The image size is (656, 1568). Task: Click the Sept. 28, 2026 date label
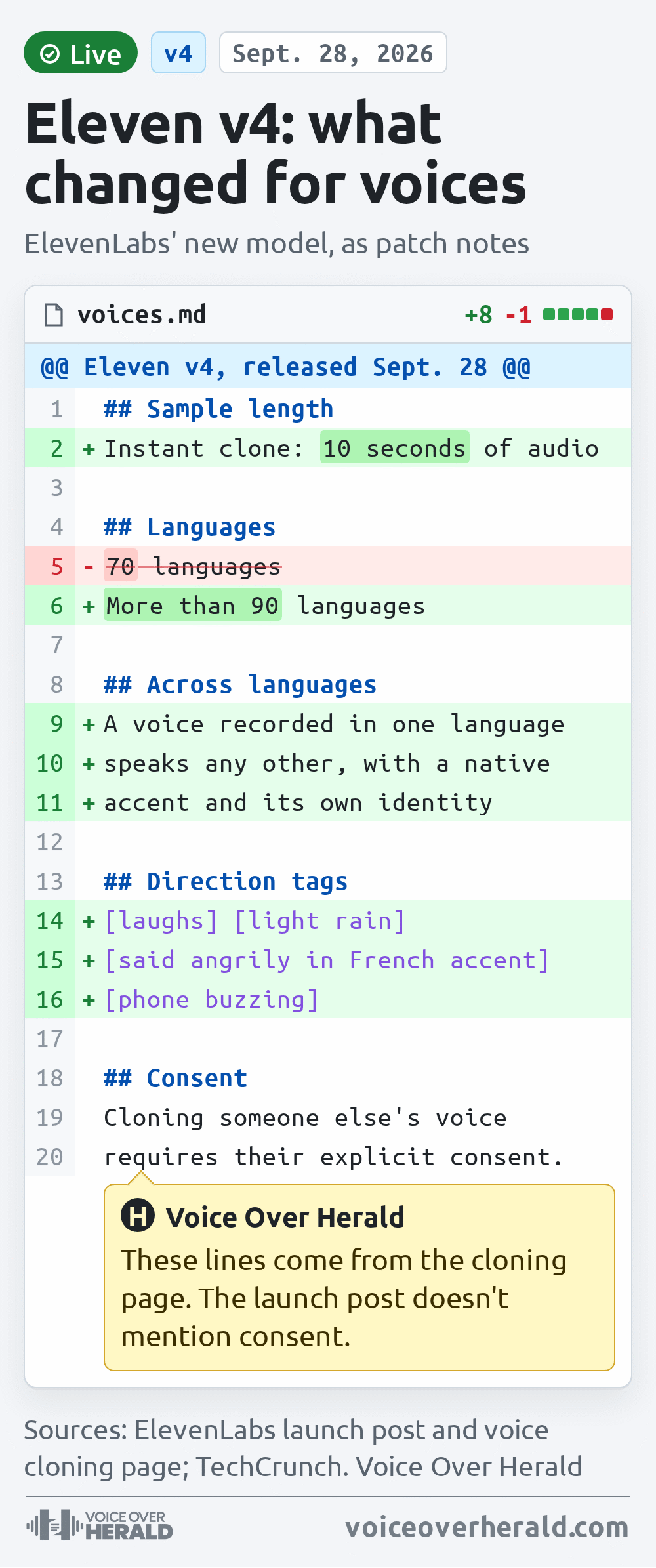[x=333, y=52]
